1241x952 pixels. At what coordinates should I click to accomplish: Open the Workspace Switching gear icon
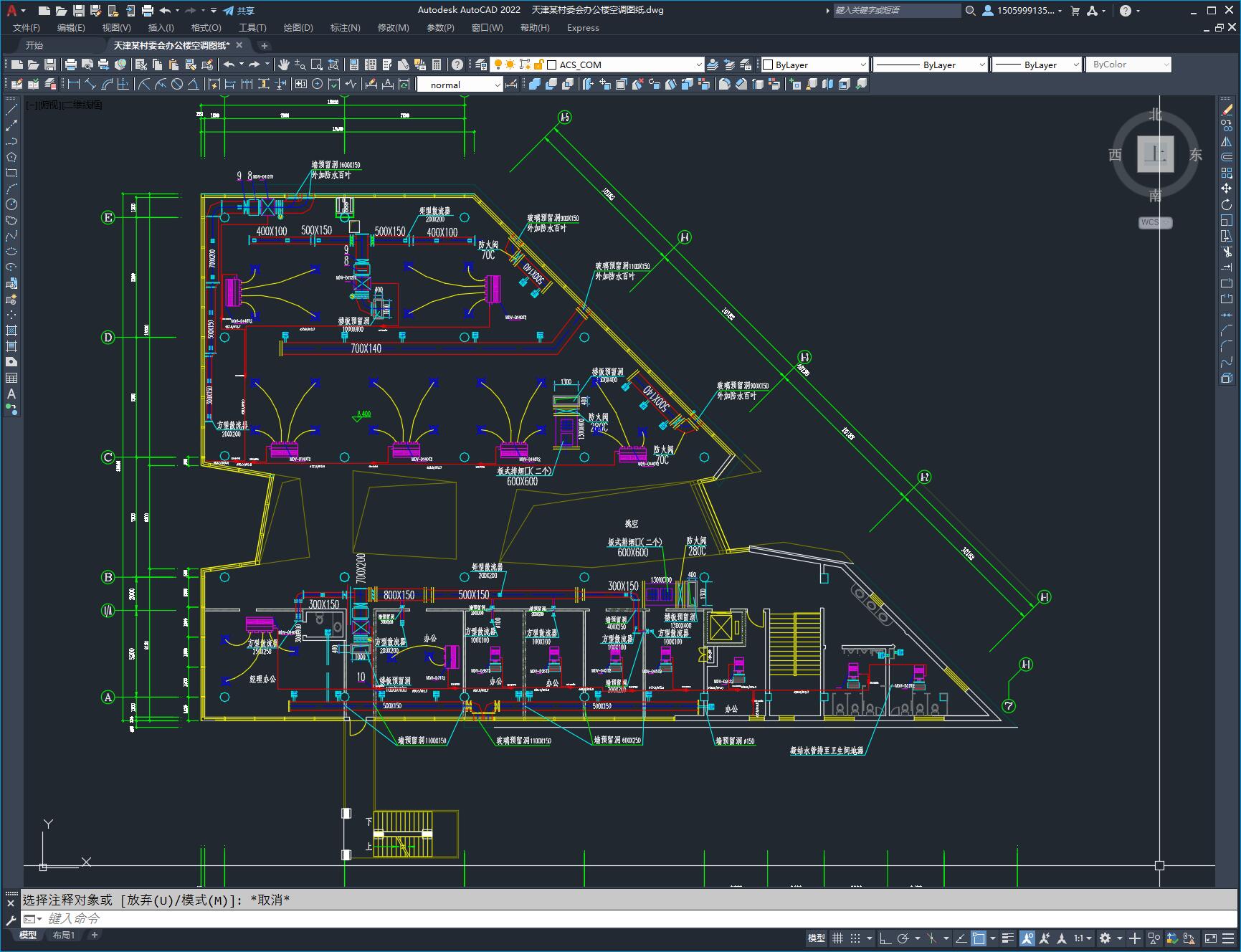[x=1106, y=938]
